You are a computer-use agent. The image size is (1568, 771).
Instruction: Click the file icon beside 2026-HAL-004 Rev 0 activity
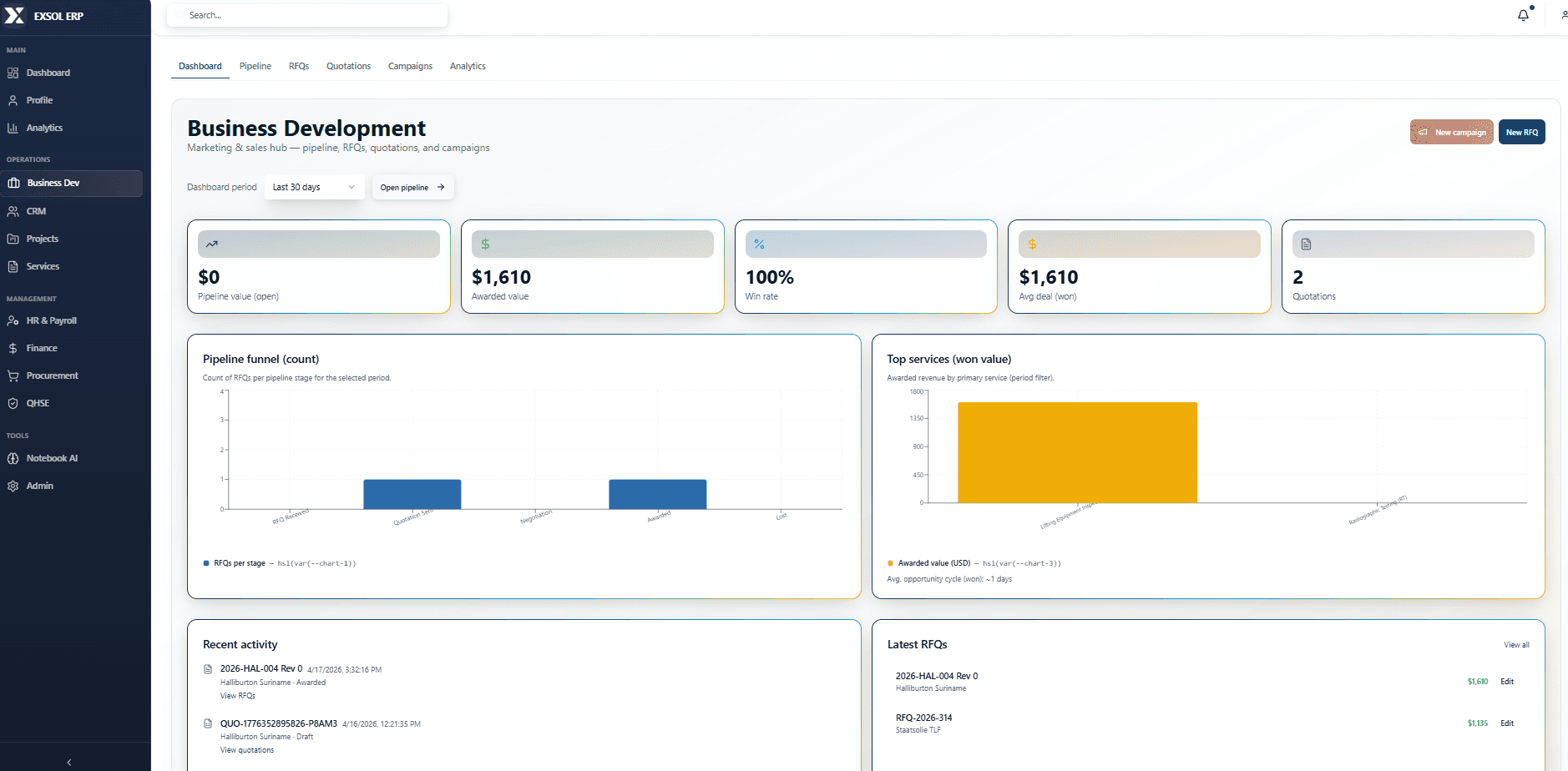208,669
